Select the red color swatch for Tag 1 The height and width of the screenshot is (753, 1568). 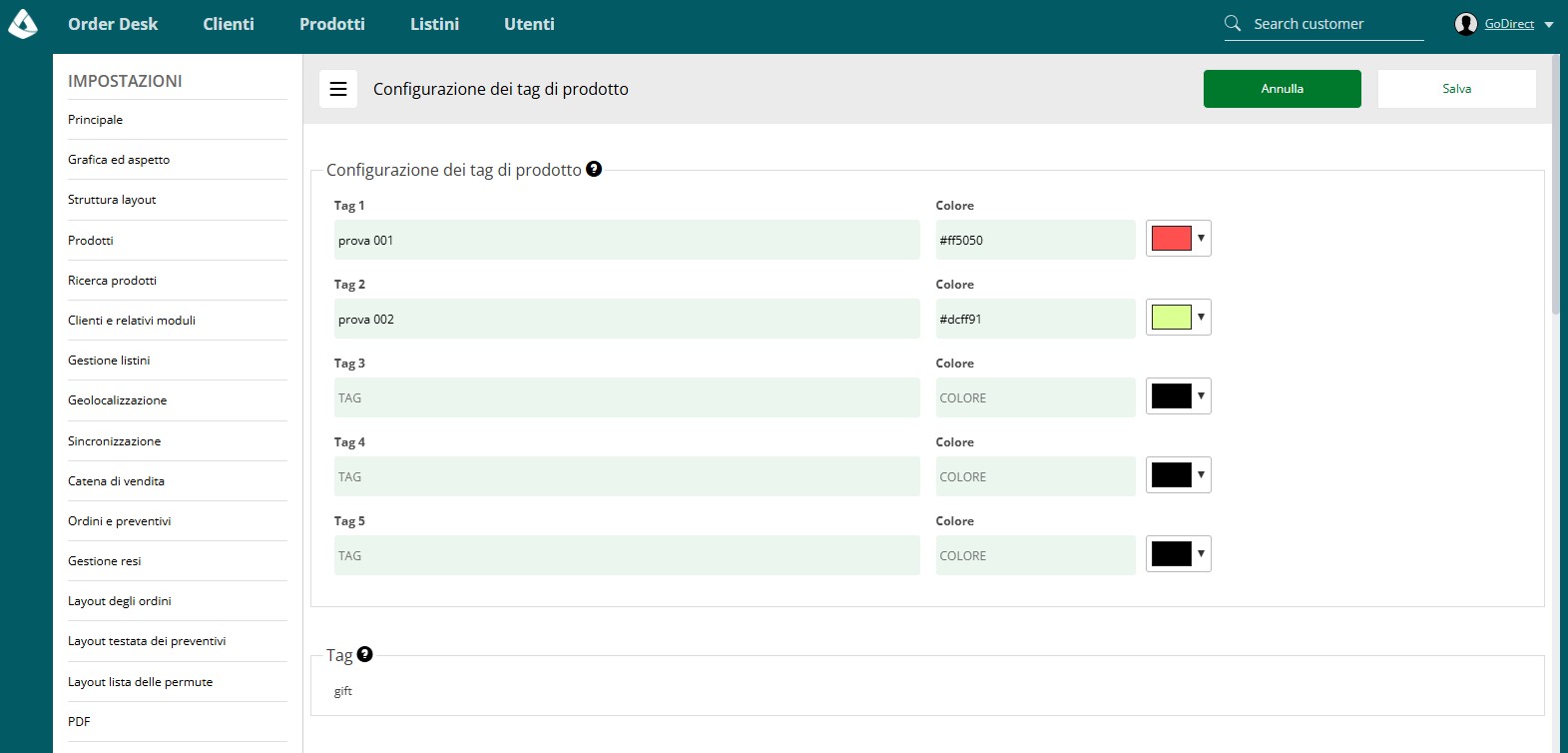click(1172, 238)
